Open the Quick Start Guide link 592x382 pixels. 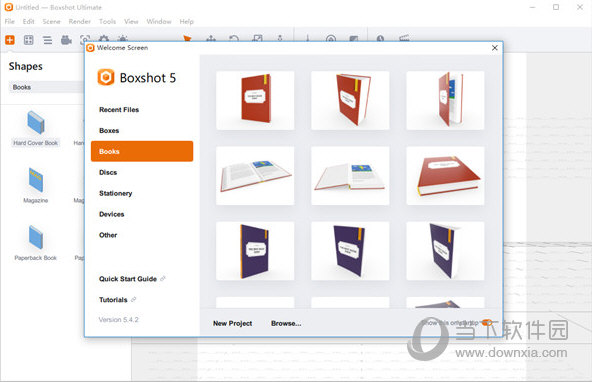coord(128,279)
